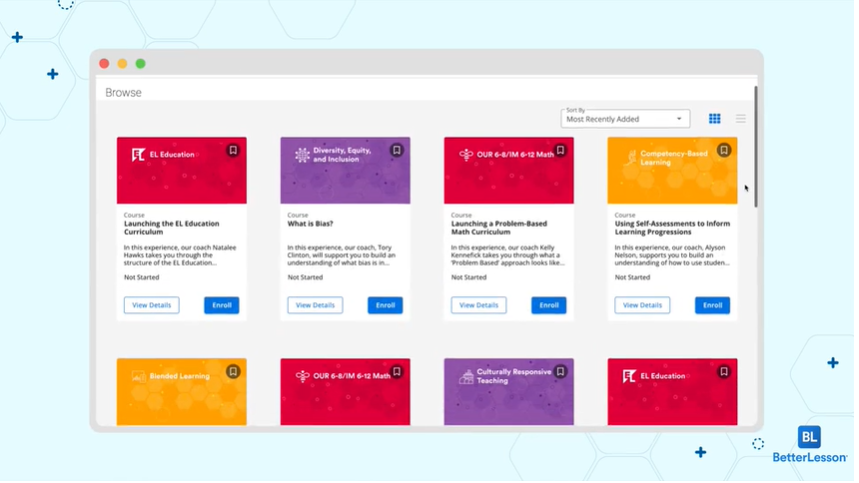Click the title 'Using Self-Assessments to Inform Learning Progressions'
Viewport: 859px width, 483px height.
(x=676, y=229)
